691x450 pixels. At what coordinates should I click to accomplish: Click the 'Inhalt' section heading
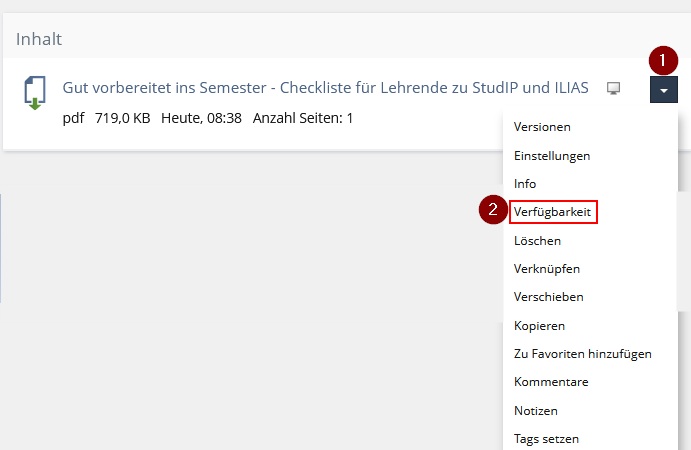coord(39,39)
